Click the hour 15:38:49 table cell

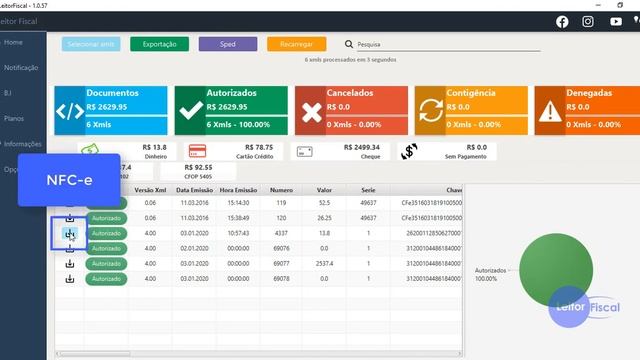pos(238,218)
